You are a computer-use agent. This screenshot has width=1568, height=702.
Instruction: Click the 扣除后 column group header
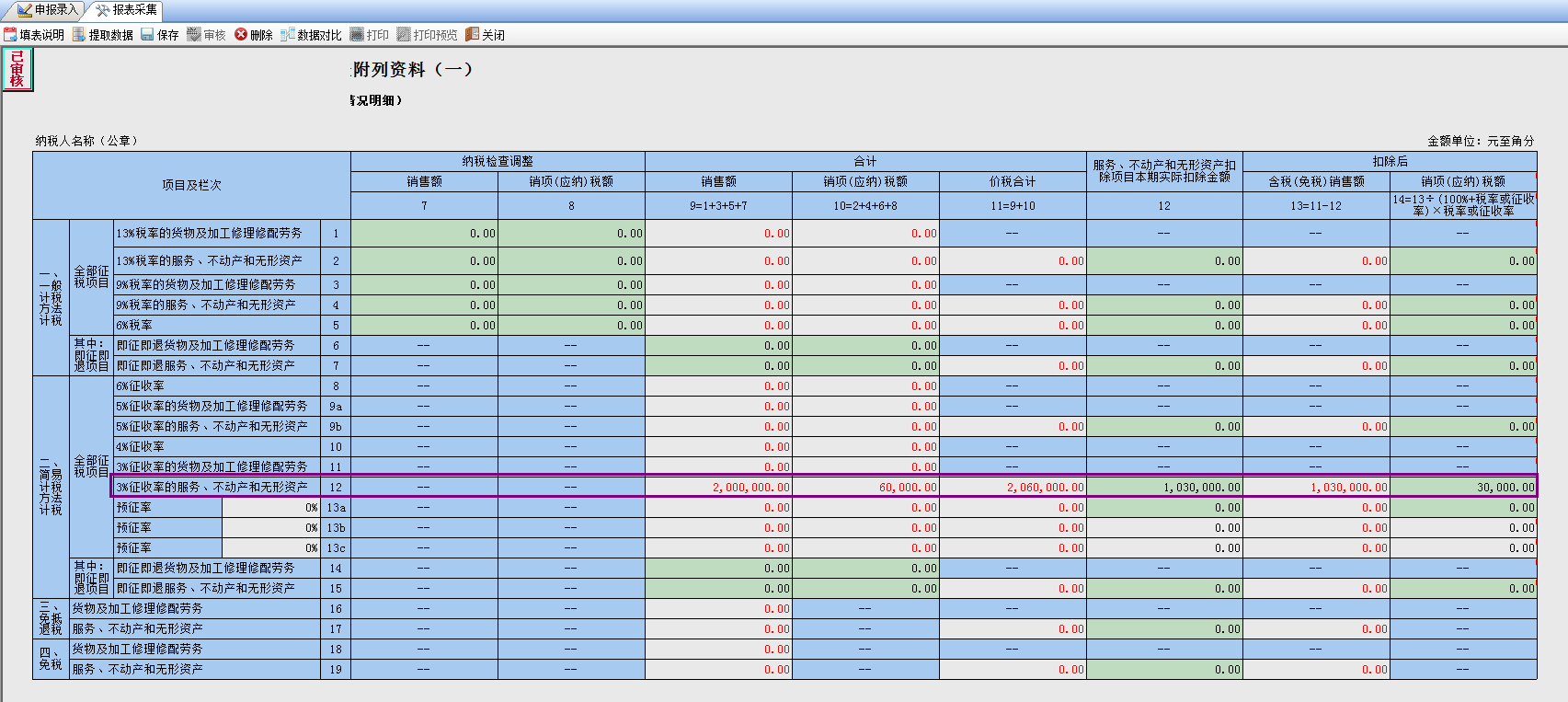click(x=1390, y=161)
